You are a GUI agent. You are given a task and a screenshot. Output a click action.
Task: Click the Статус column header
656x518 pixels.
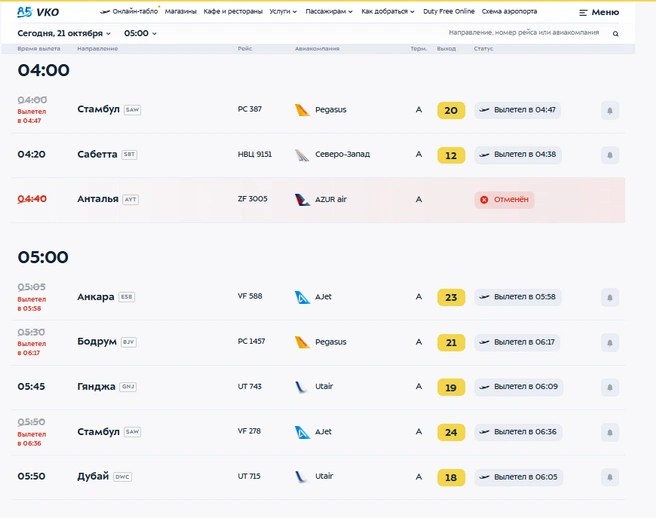click(483, 49)
